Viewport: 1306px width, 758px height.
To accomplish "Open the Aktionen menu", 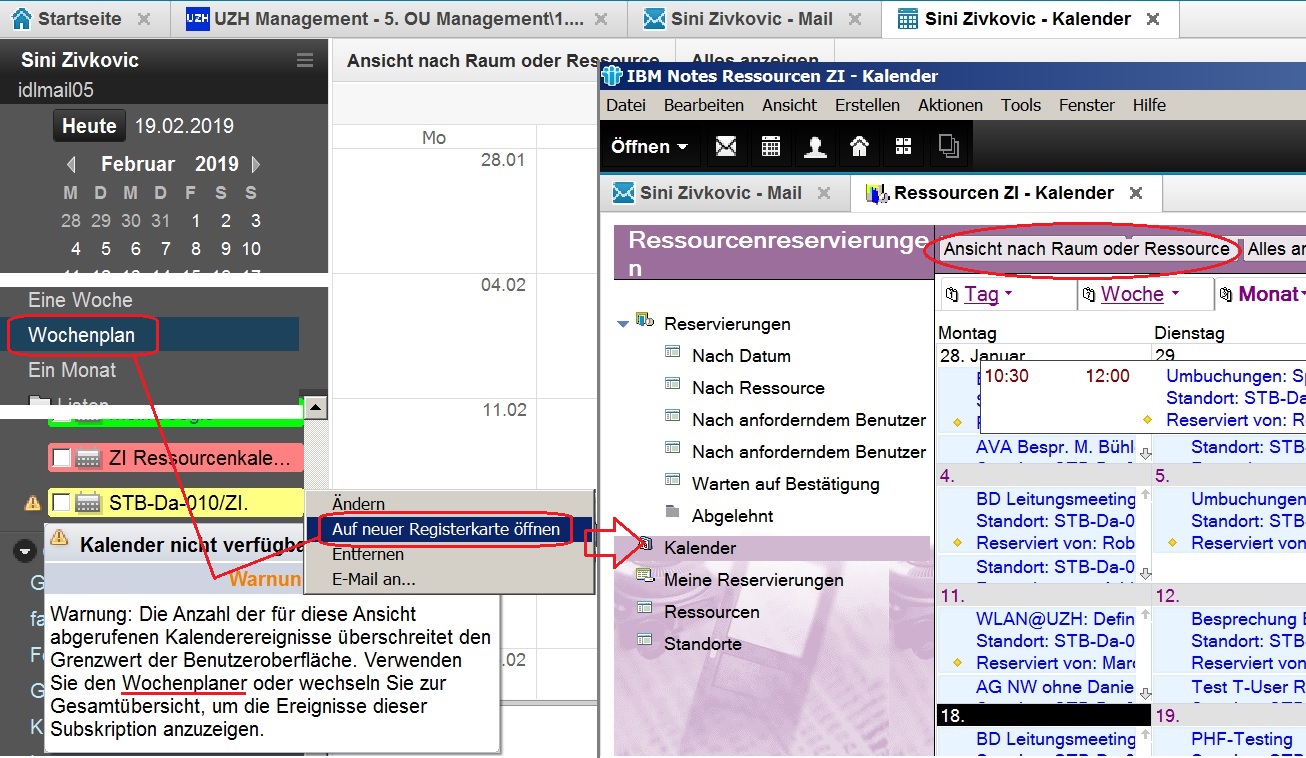I will coord(950,105).
